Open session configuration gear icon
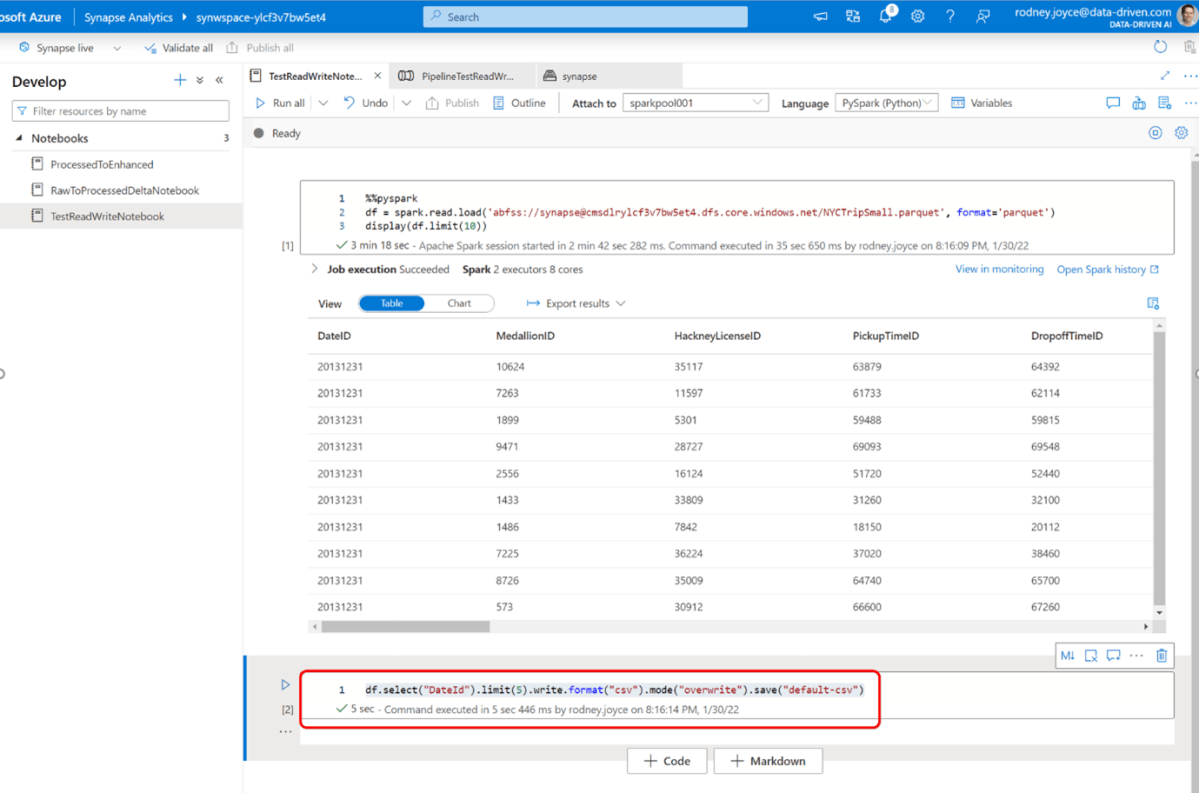 (1181, 133)
